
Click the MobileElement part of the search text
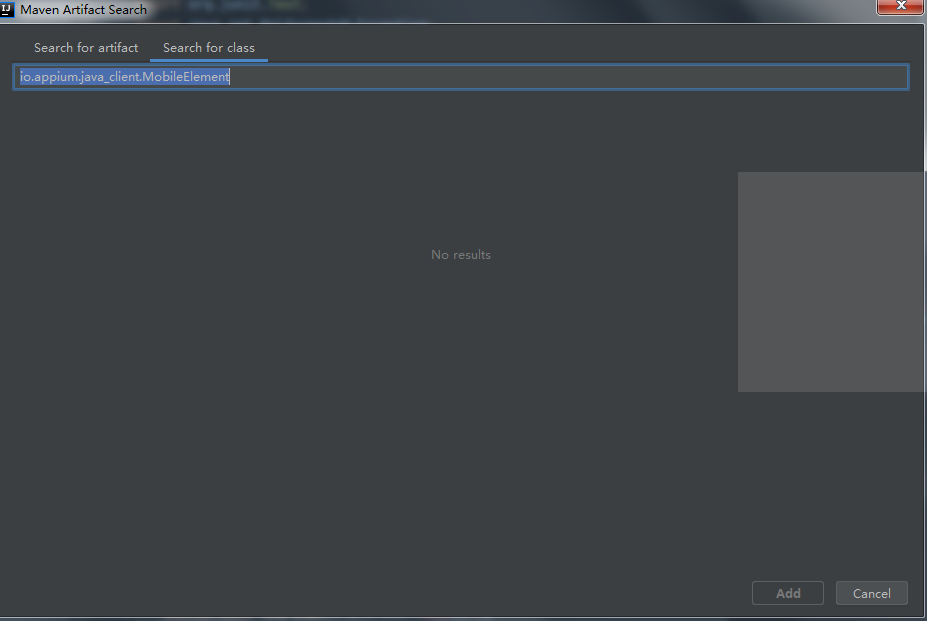point(186,77)
